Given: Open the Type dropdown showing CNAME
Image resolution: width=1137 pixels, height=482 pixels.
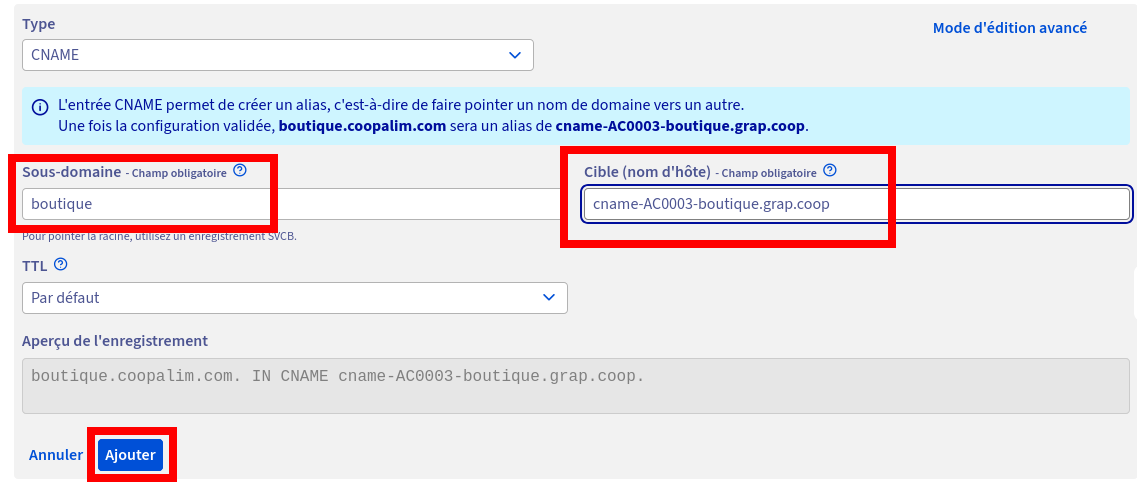Looking at the screenshot, I should click(x=278, y=55).
